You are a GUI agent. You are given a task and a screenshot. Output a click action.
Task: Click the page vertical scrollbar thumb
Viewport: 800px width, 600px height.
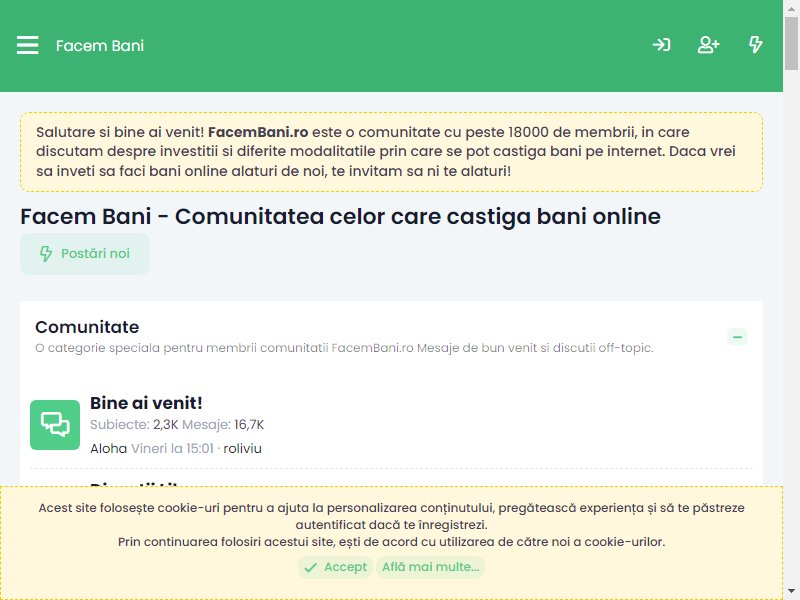click(791, 43)
